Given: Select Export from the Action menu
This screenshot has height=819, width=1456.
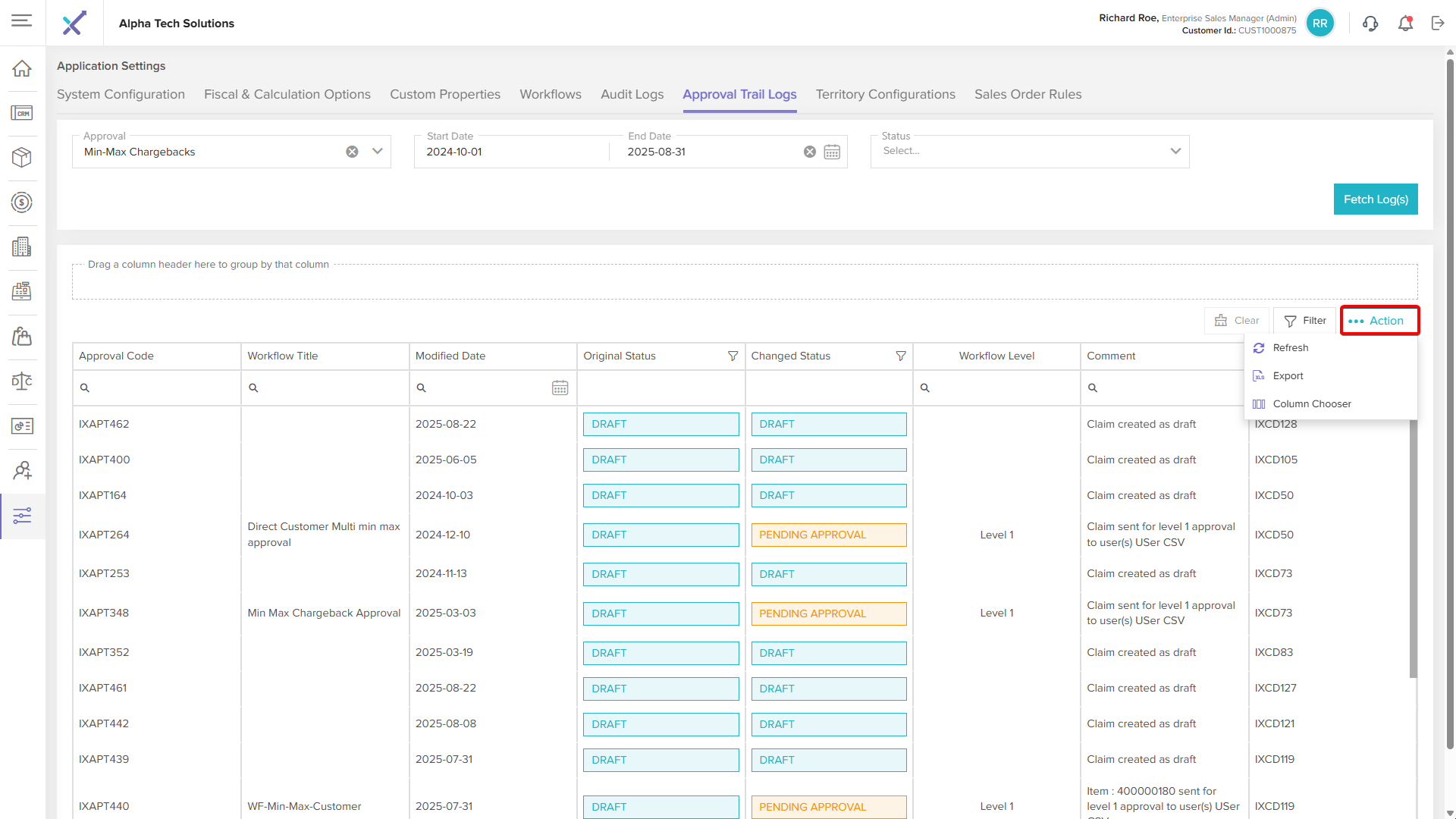Looking at the screenshot, I should click(x=1288, y=375).
